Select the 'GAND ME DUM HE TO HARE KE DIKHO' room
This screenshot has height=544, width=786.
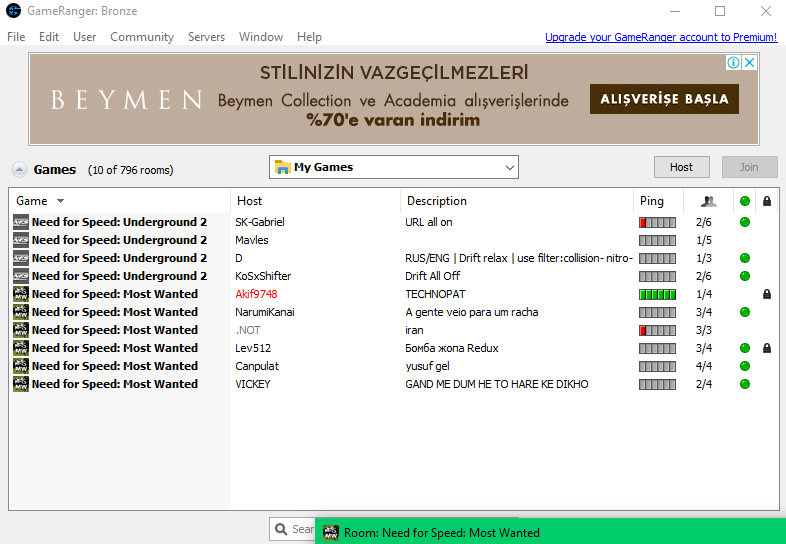tap(497, 385)
